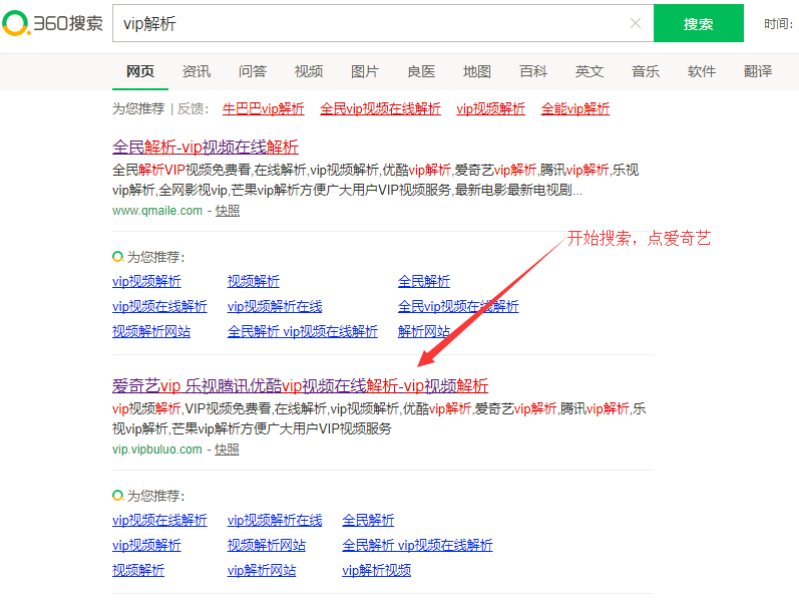Open 快照 for the qmaile.com result
The height and width of the screenshot is (600, 799).
(227, 211)
